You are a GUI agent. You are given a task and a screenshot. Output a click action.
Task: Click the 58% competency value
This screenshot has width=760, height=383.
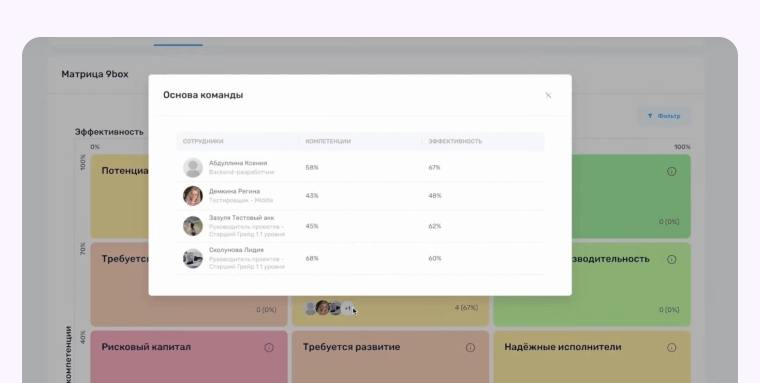(x=312, y=168)
